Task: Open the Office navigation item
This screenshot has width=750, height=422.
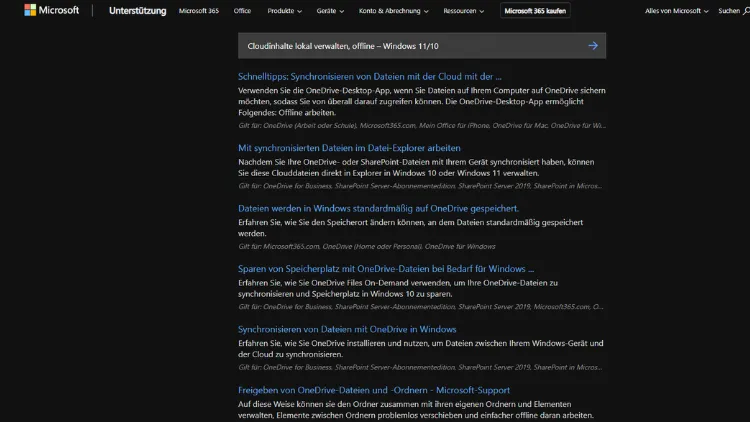Action: coord(242,11)
